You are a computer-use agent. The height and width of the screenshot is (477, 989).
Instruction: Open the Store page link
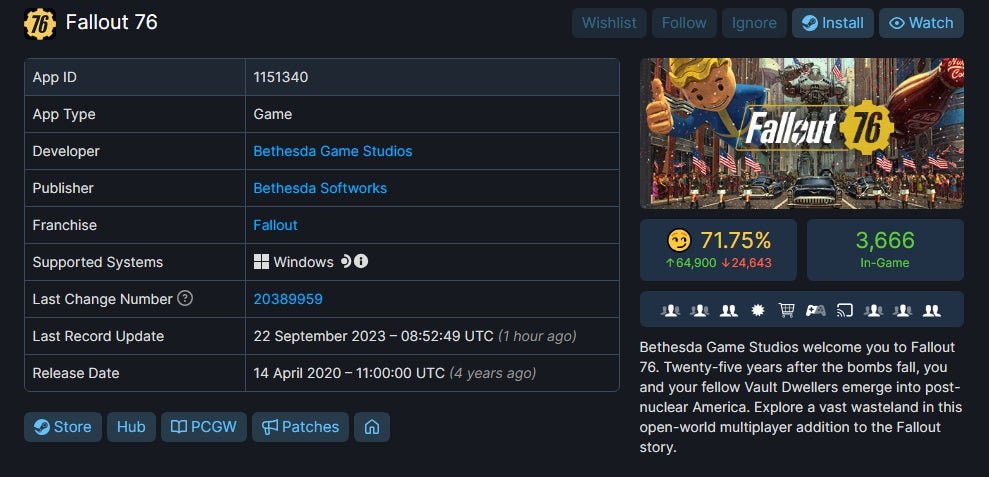tap(62, 427)
